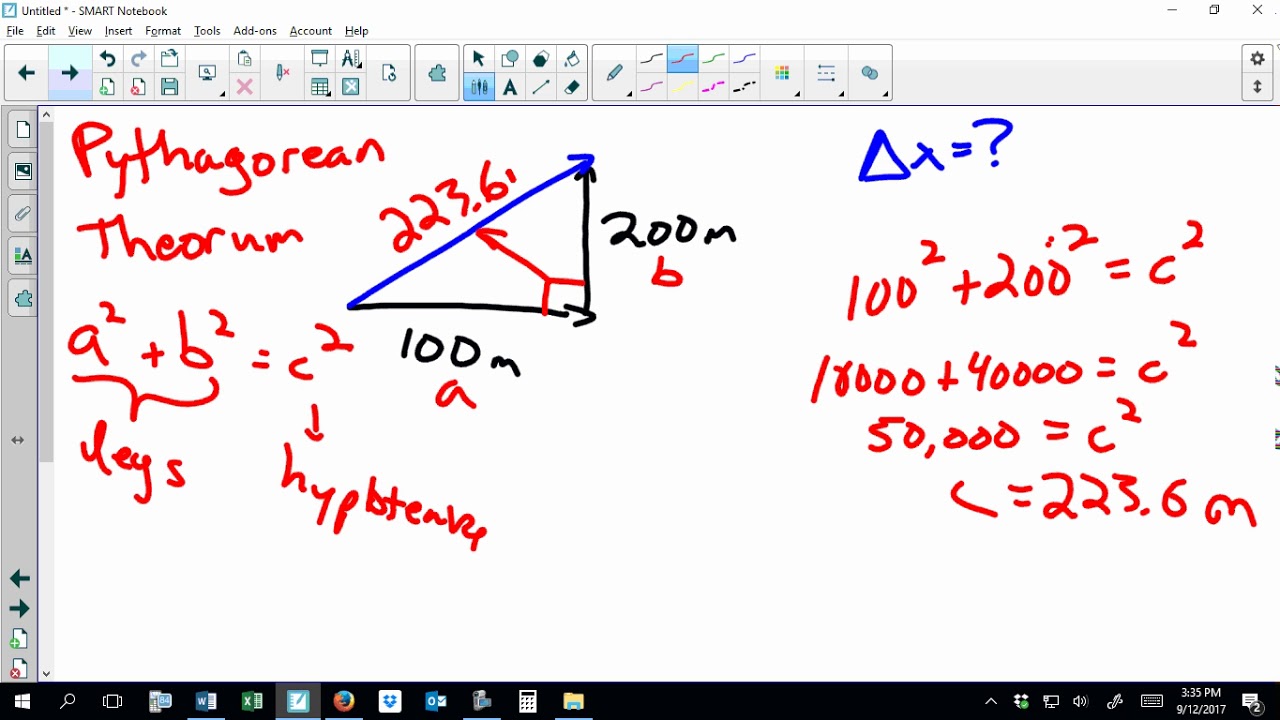Toggle the Pens tool on
The width and height of the screenshot is (1280, 720).
[x=479, y=87]
